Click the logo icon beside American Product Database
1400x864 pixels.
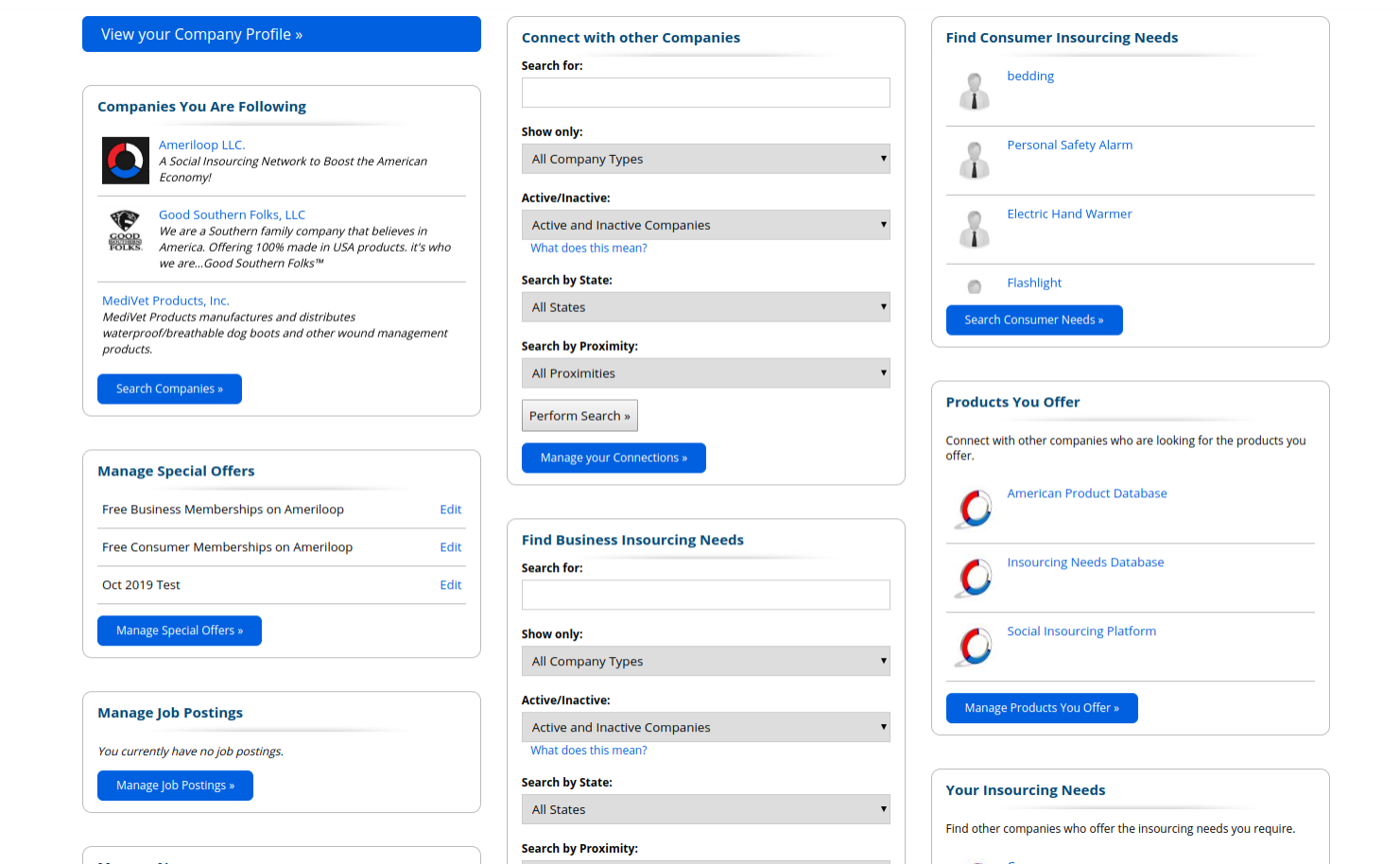(976, 509)
